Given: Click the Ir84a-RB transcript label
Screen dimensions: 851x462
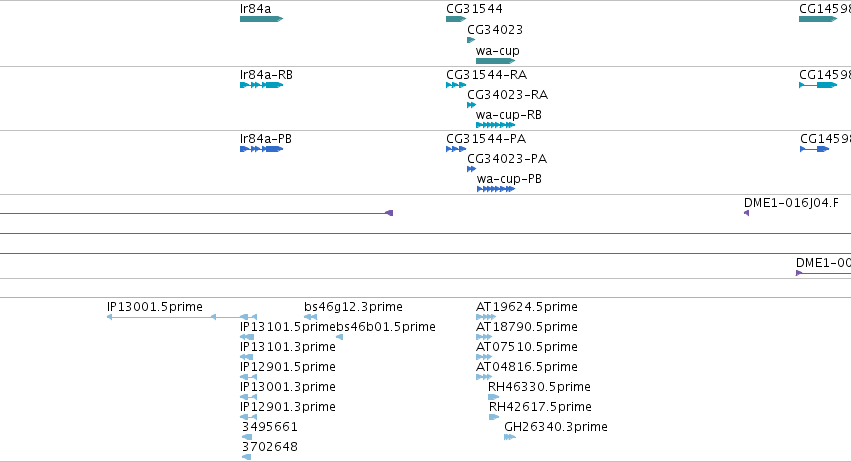Looking at the screenshot, I should (x=266, y=74).
